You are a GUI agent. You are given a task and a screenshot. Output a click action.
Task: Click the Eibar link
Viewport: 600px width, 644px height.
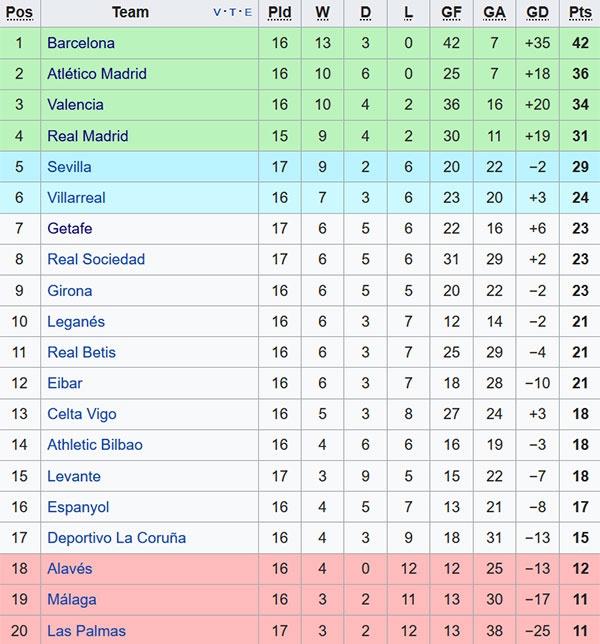(65, 383)
